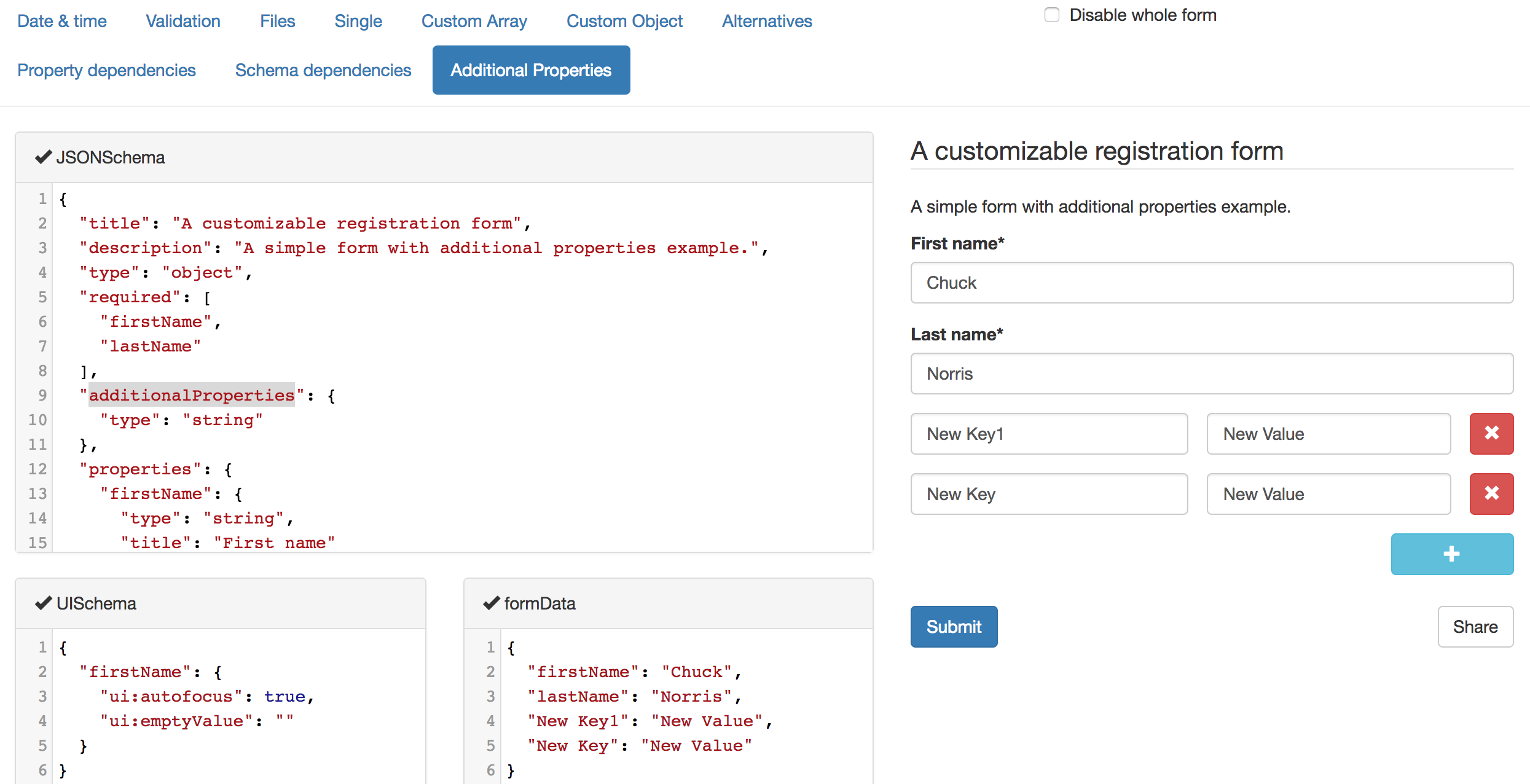Remove the New Key1 property row

coord(1491,434)
